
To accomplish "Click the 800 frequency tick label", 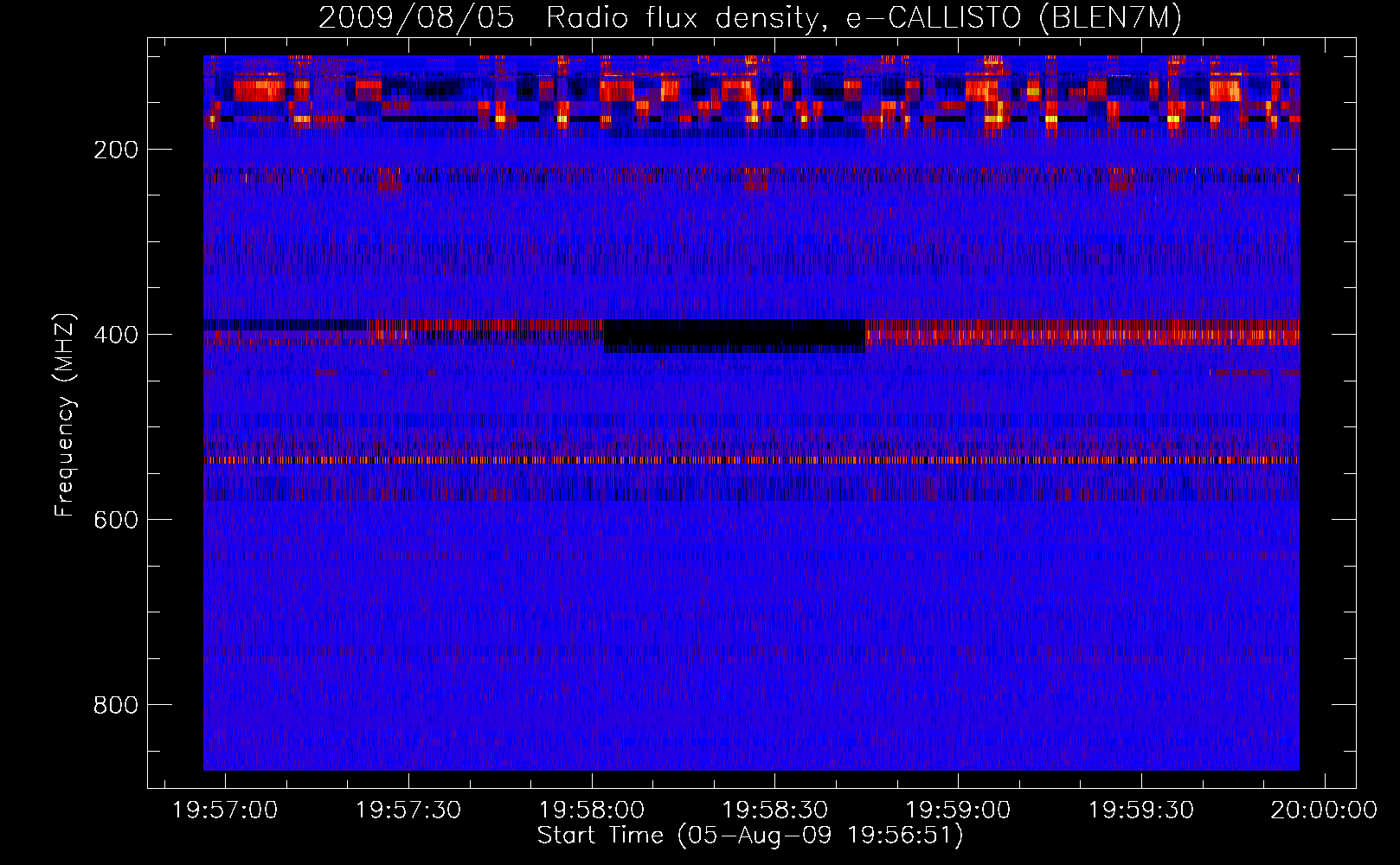I will tap(116, 705).
